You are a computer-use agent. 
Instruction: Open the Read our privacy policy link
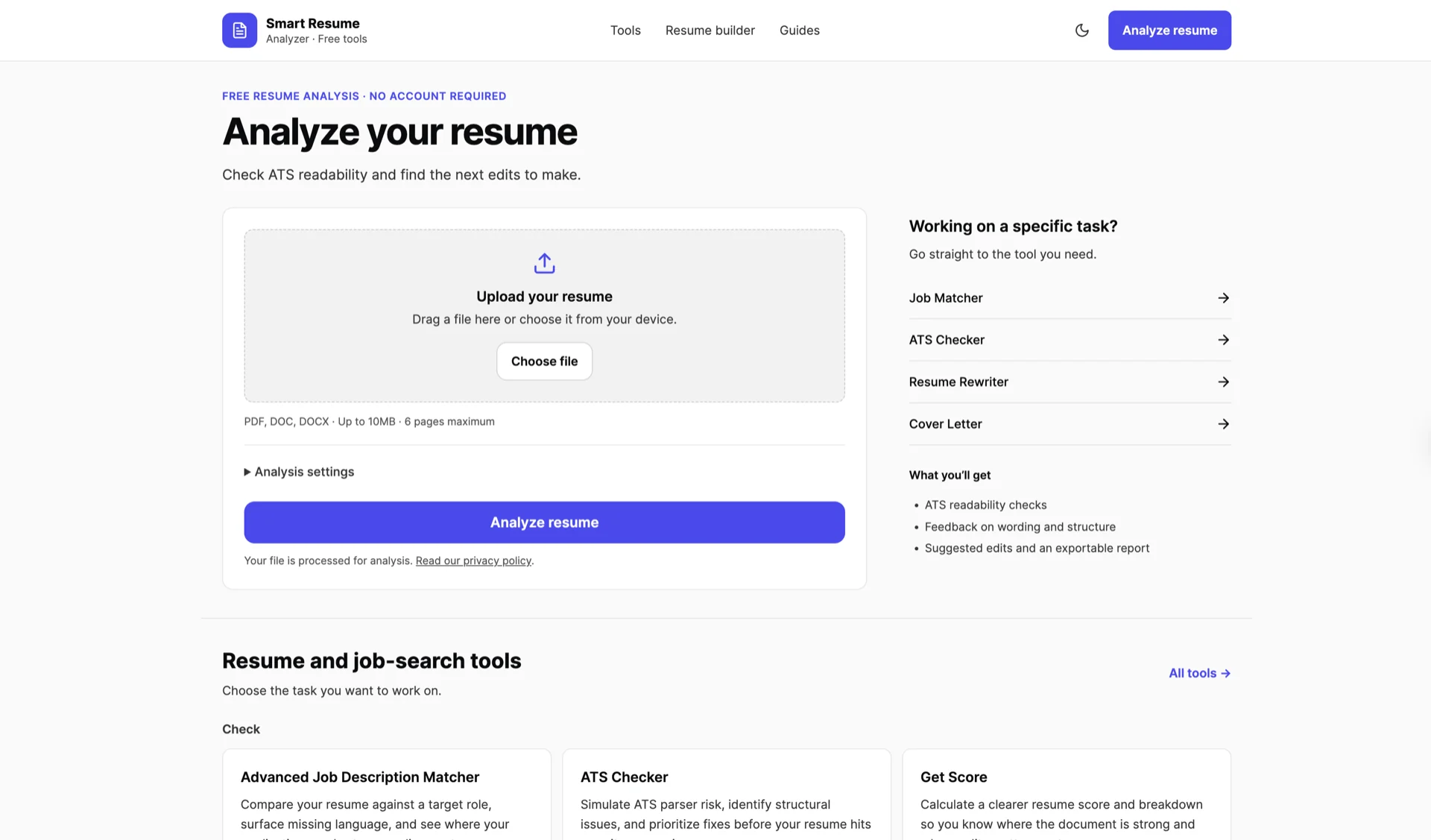coord(473,560)
